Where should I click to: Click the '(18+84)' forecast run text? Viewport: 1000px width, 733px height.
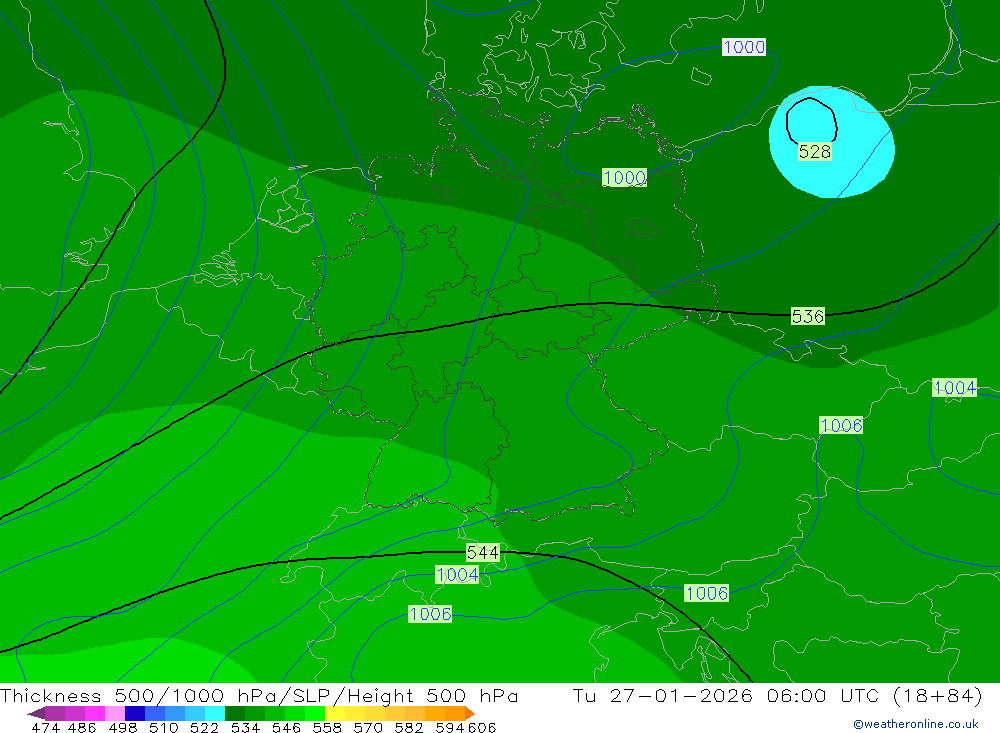point(936,695)
